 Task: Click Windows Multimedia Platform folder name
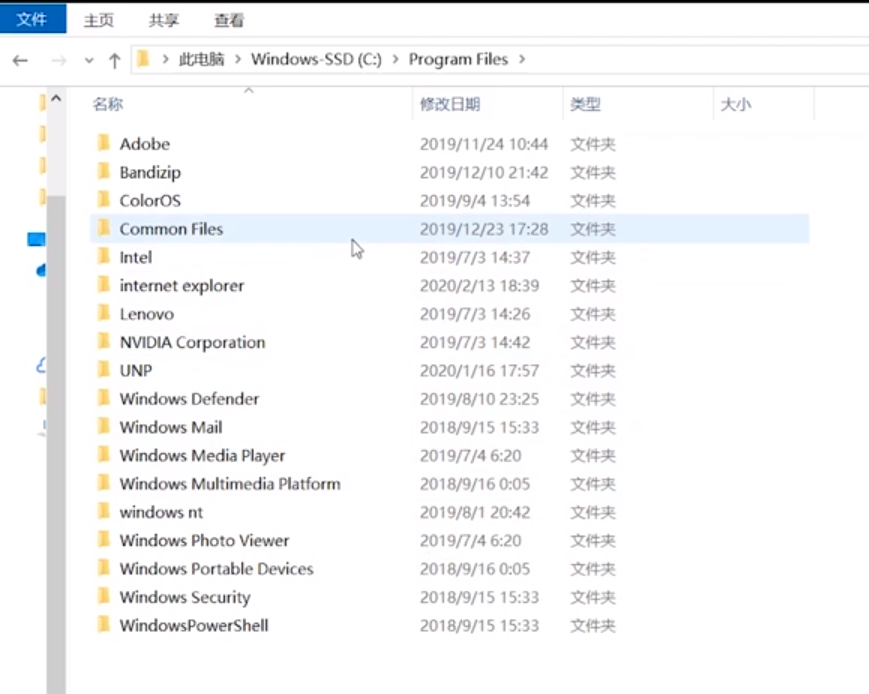coord(230,484)
